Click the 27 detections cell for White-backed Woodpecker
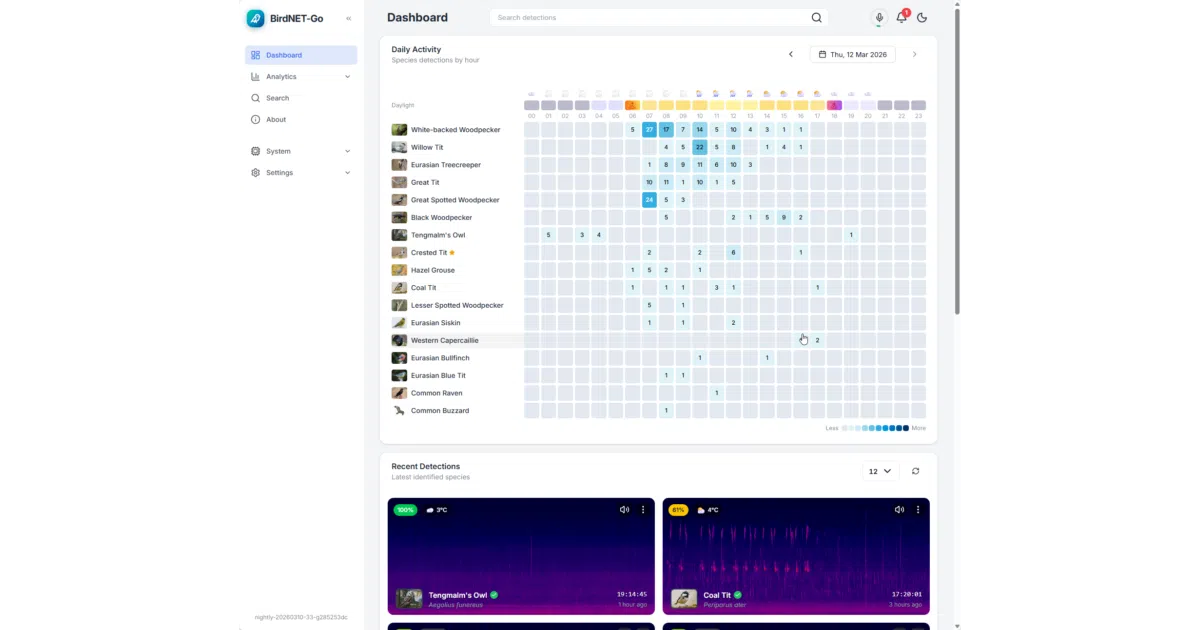 coord(649,129)
